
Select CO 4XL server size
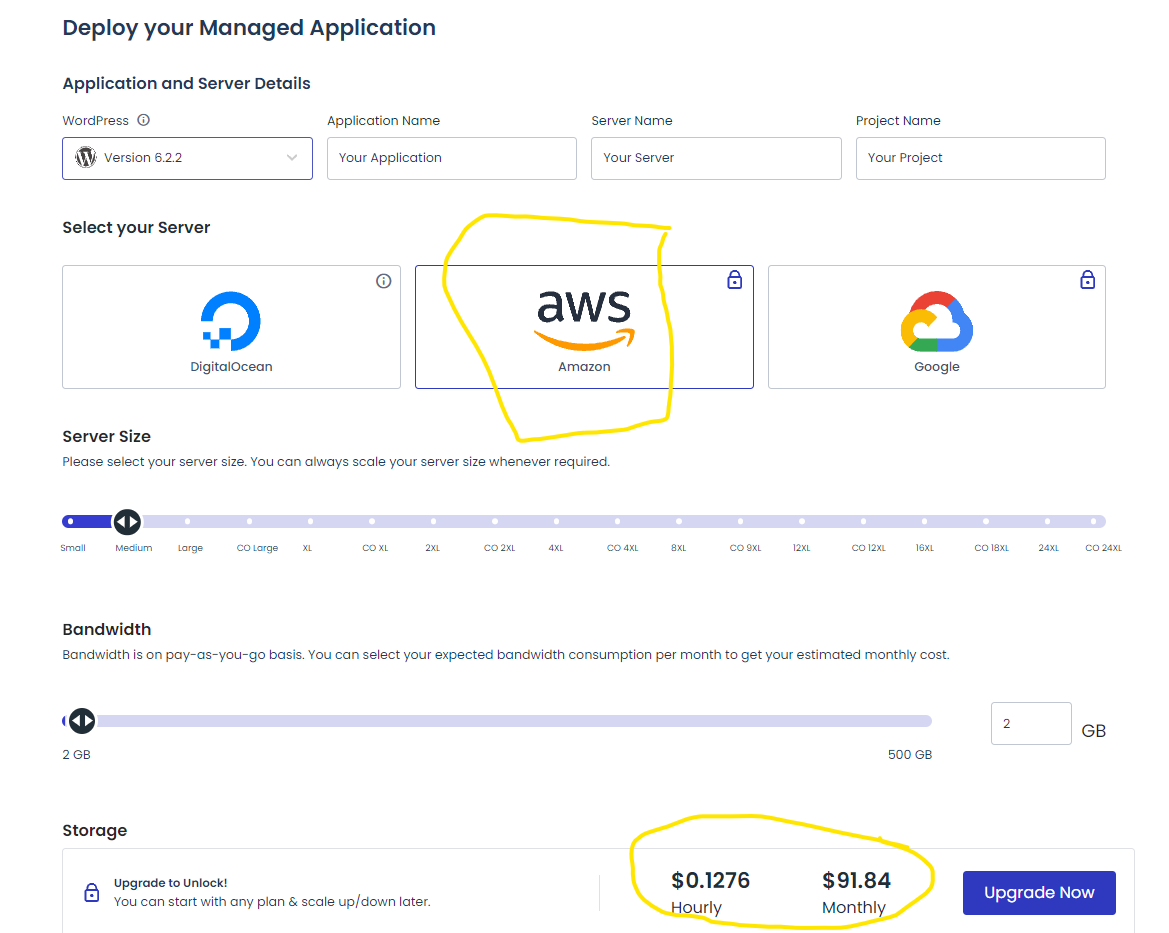(617, 521)
